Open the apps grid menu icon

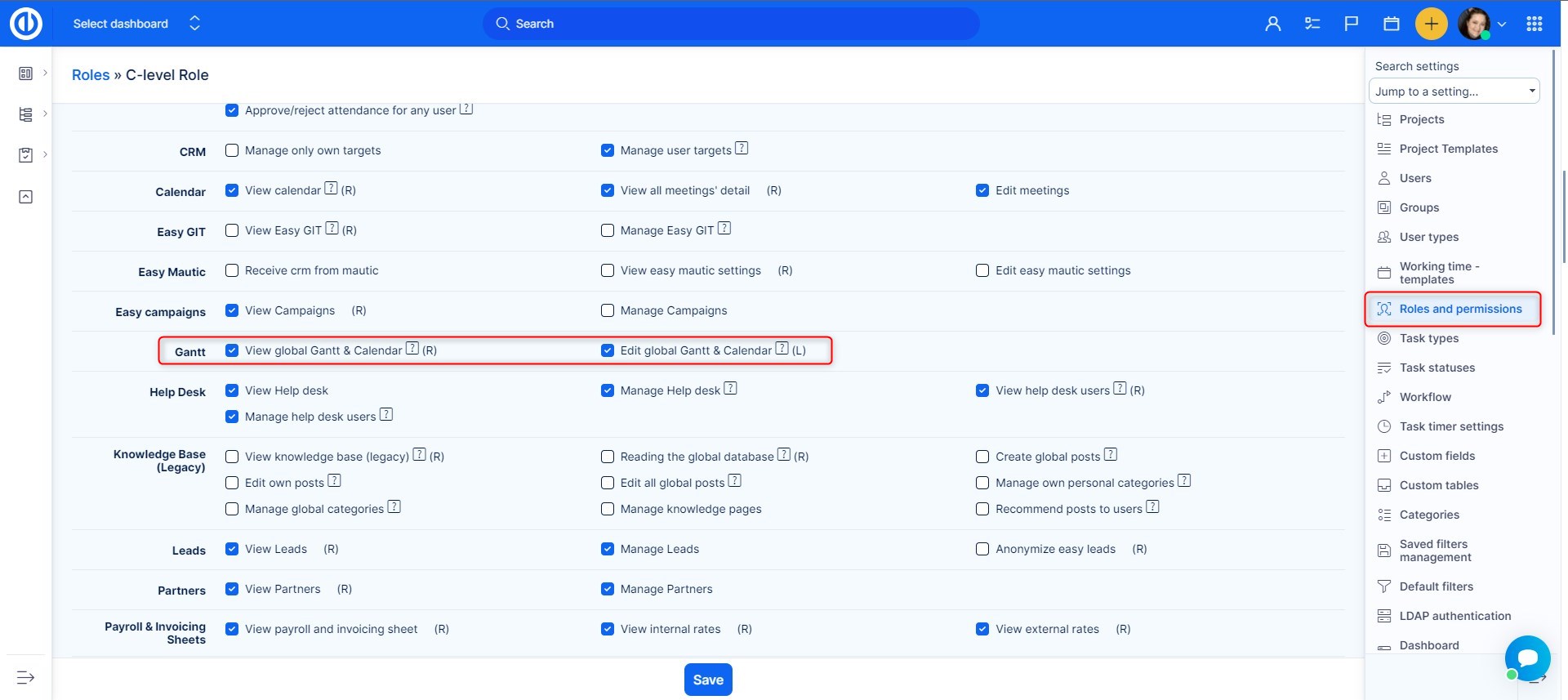point(1534,24)
